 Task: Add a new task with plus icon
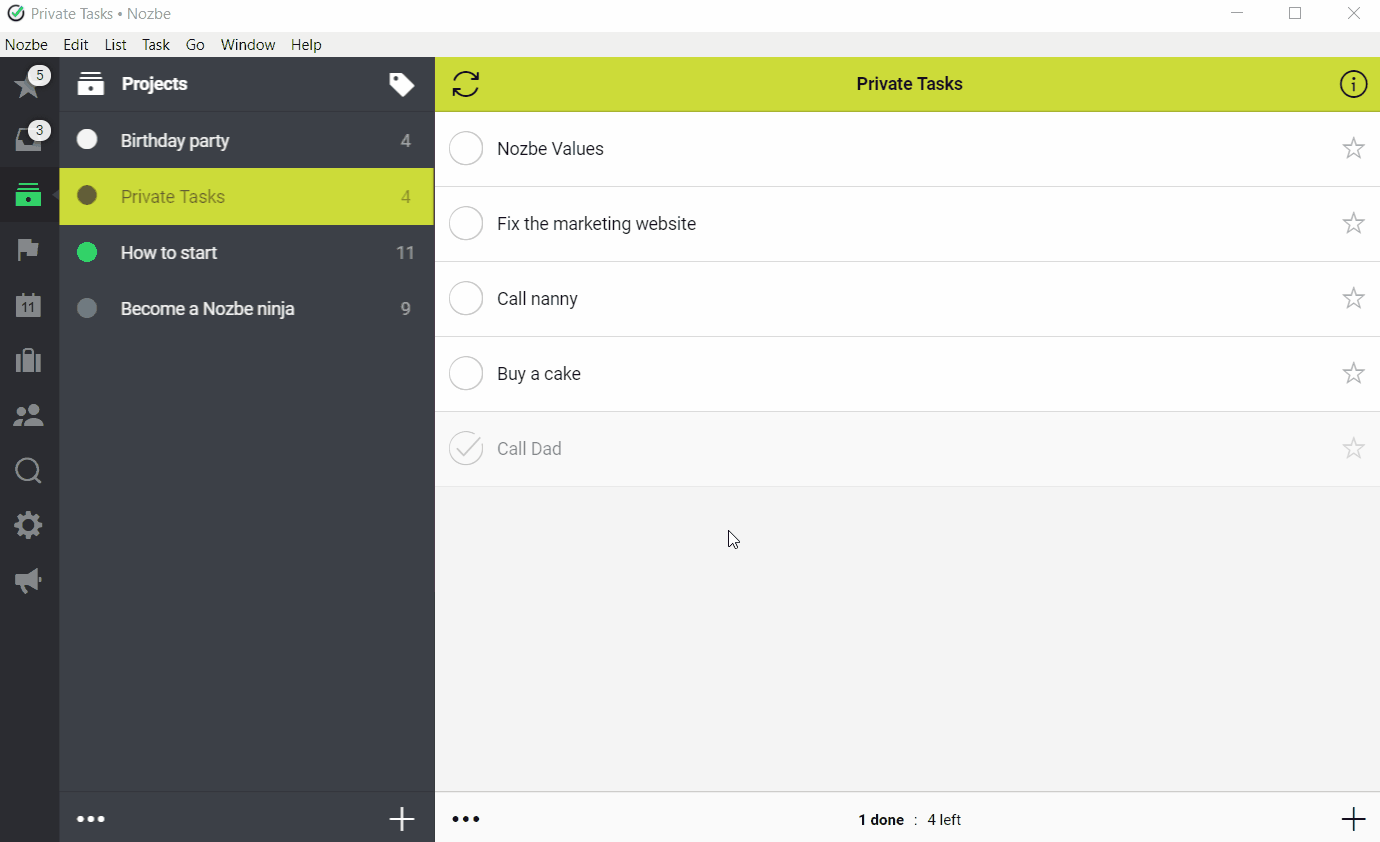(x=1353, y=819)
